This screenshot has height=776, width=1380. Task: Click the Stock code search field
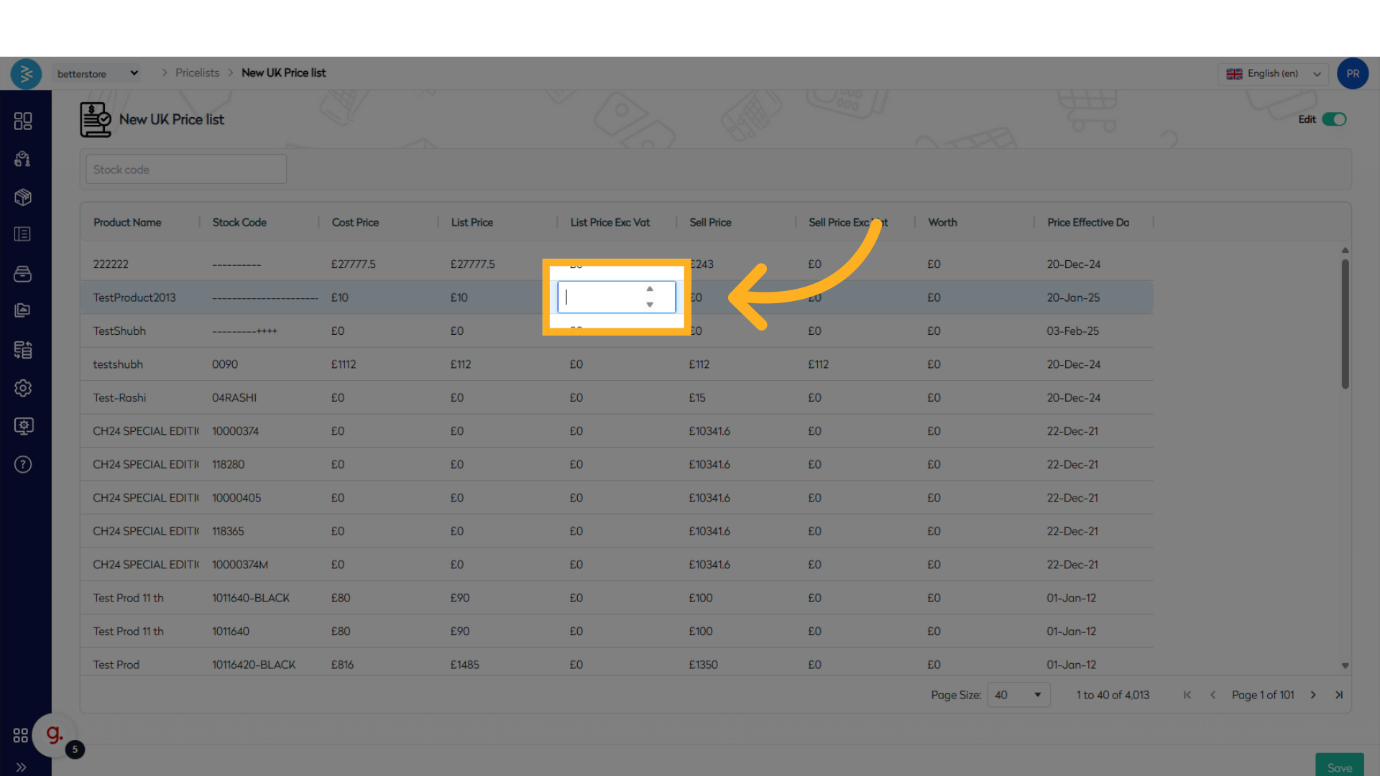coord(186,170)
